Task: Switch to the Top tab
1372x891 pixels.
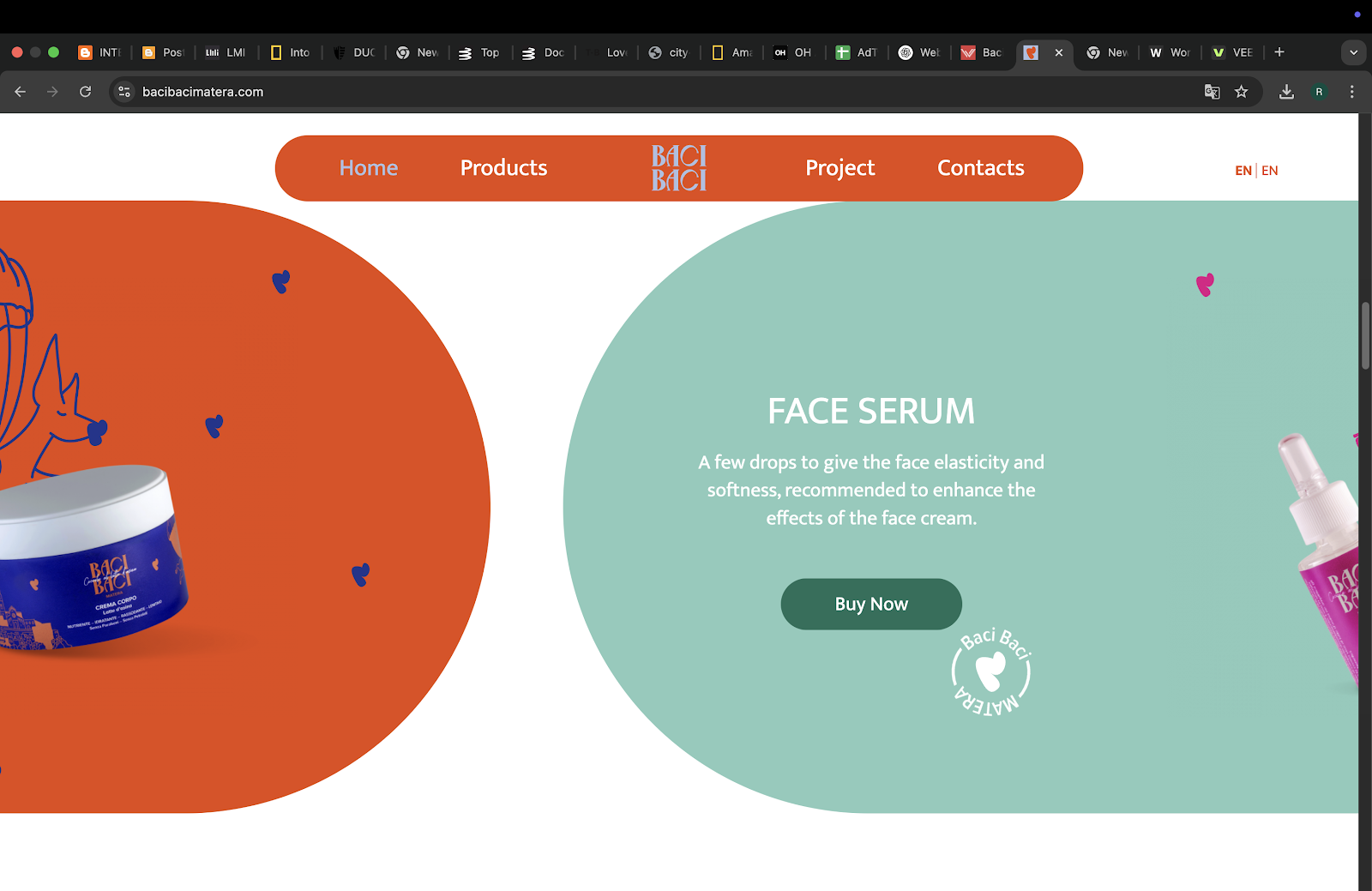Action: (x=480, y=52)
